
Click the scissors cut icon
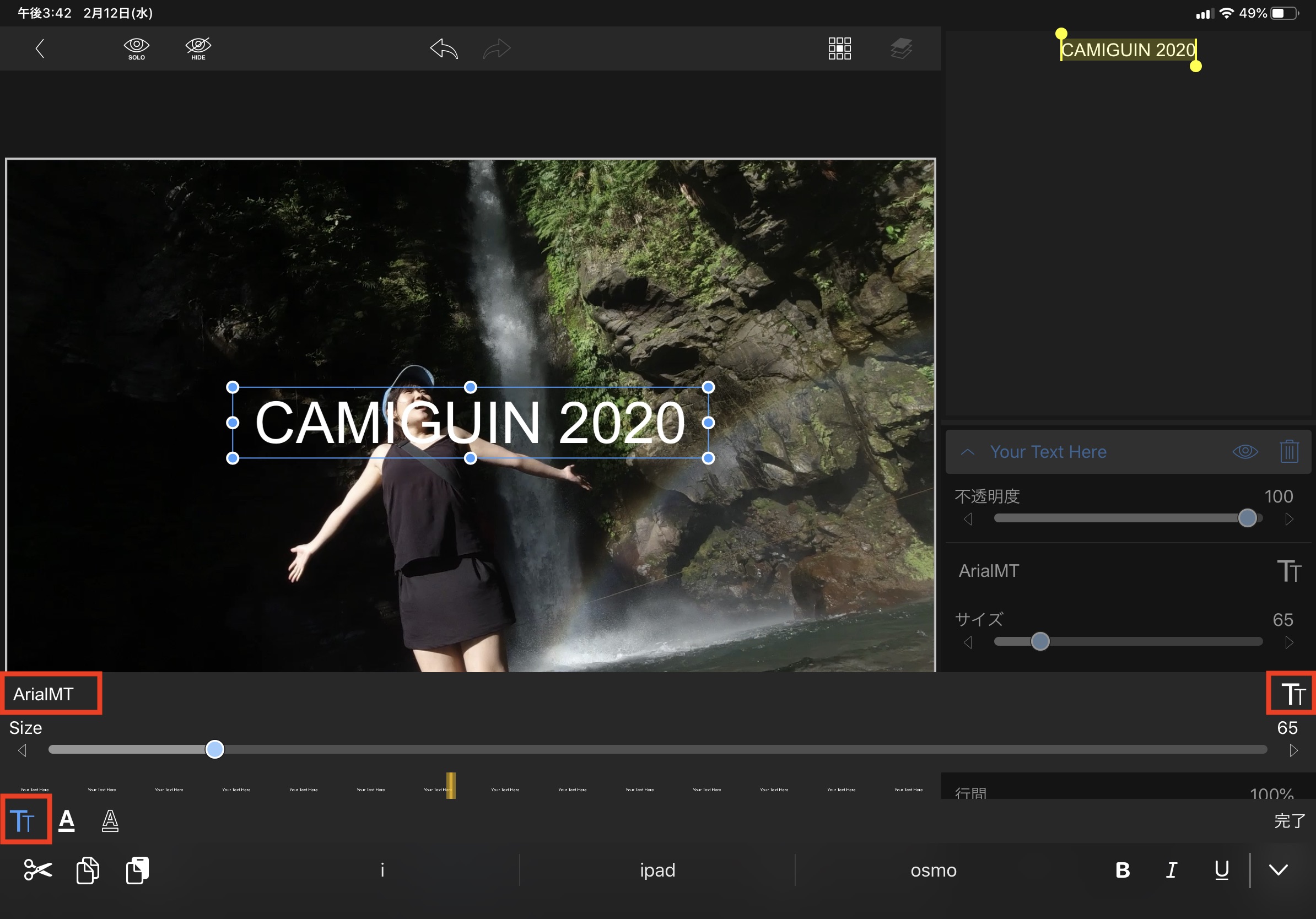point(38,870)
